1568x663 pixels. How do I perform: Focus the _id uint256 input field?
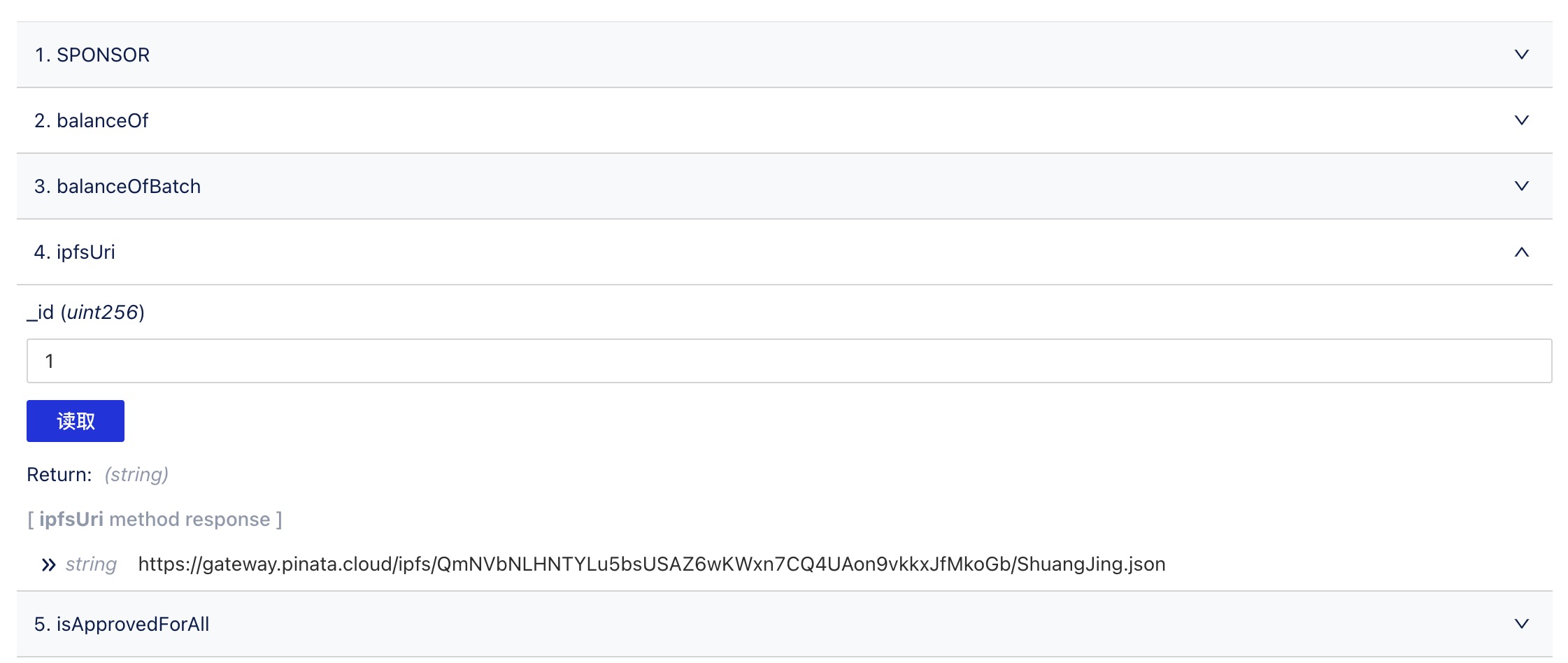[x=789, y=361]
